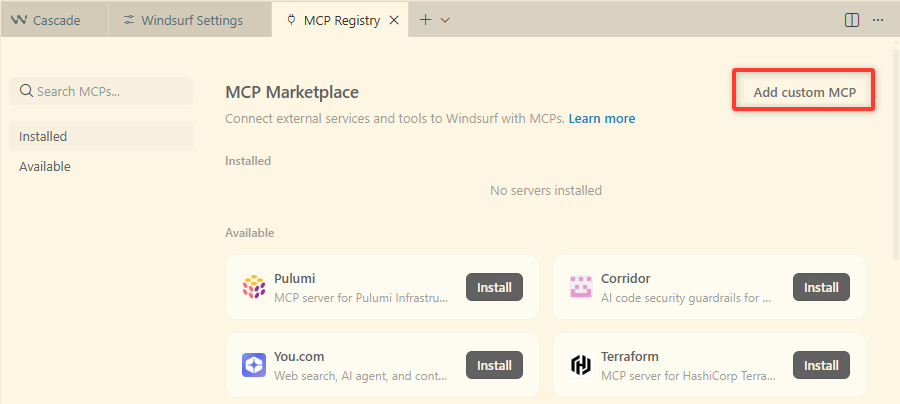The height and width of the screenshot is (404, 900).
Task: Click the MCP Registry plug icon
Action: tap(292, 20)
